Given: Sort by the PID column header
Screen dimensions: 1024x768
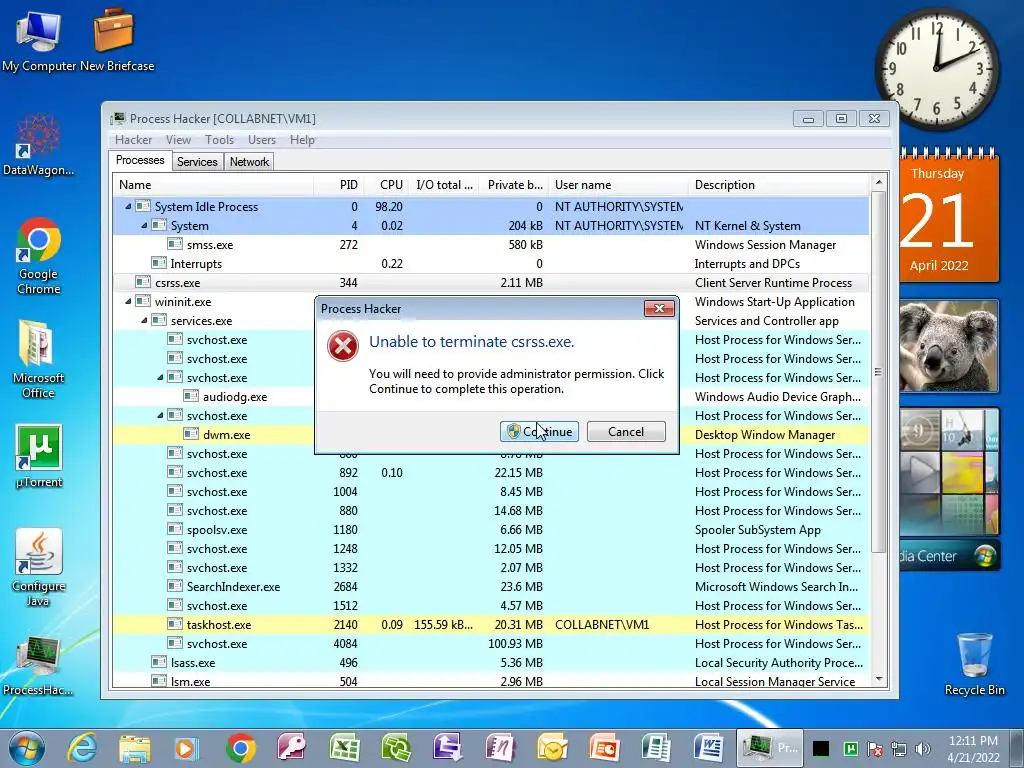Looking at the screenshot, I should (x=338, y=185).
